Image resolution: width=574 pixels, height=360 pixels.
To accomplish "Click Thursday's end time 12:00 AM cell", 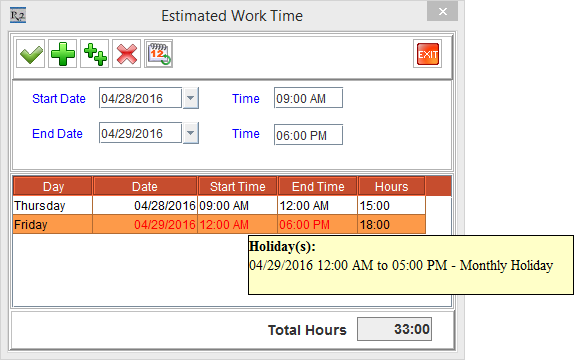I will (318, 205).
